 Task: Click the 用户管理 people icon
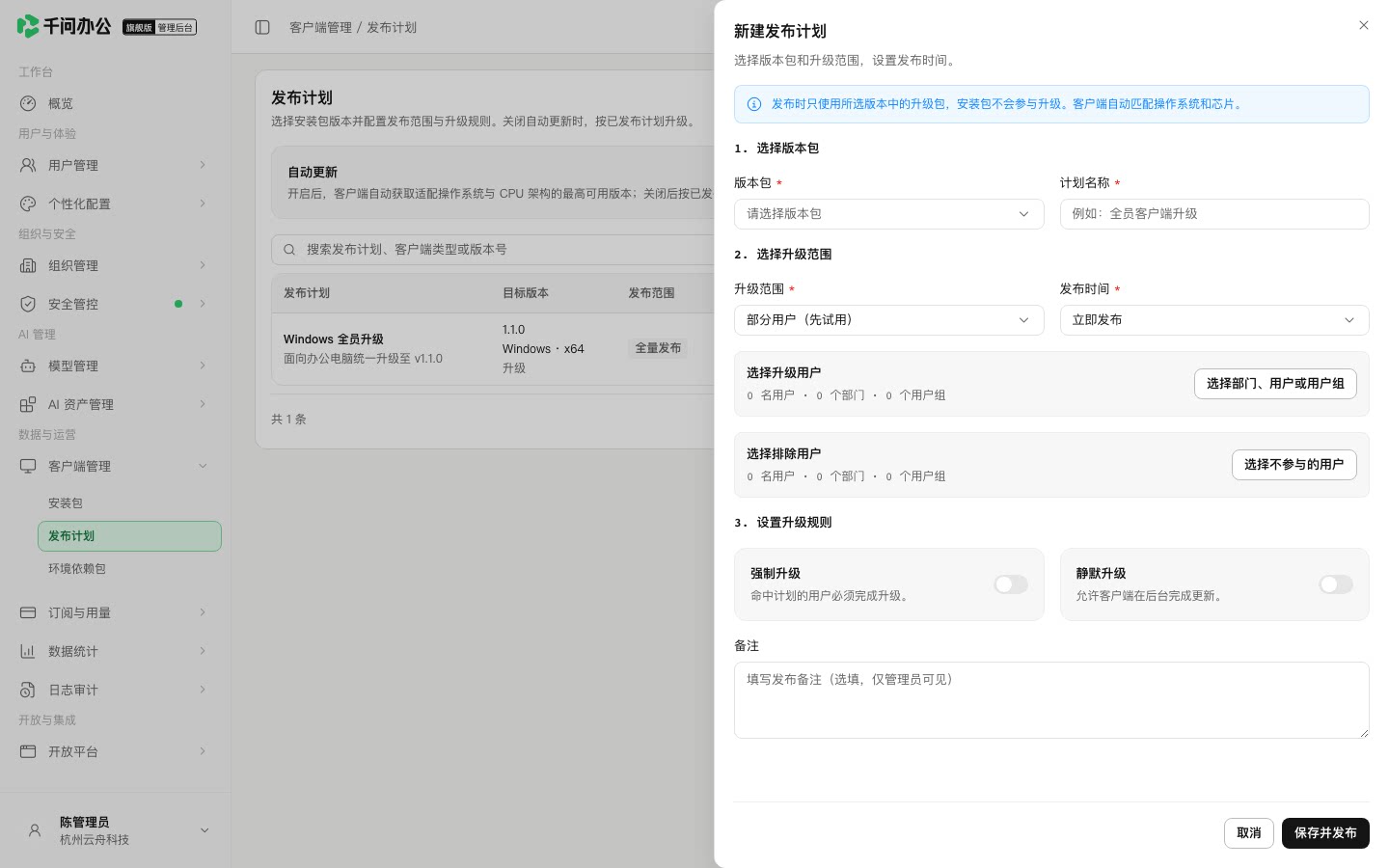tap(28, 165)
